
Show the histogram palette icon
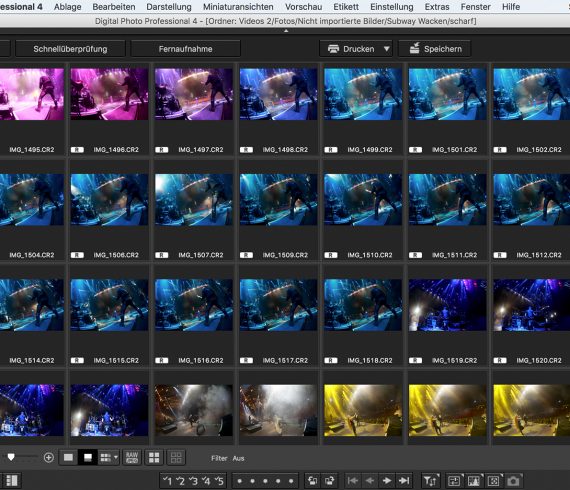point(474,481)
